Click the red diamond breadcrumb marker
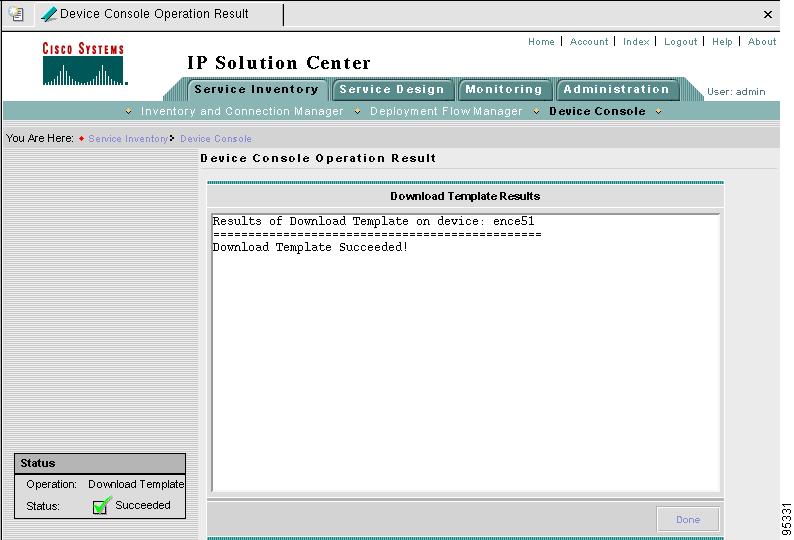Image resolution: width=794 pixels, height=540 pixels. 82,138
